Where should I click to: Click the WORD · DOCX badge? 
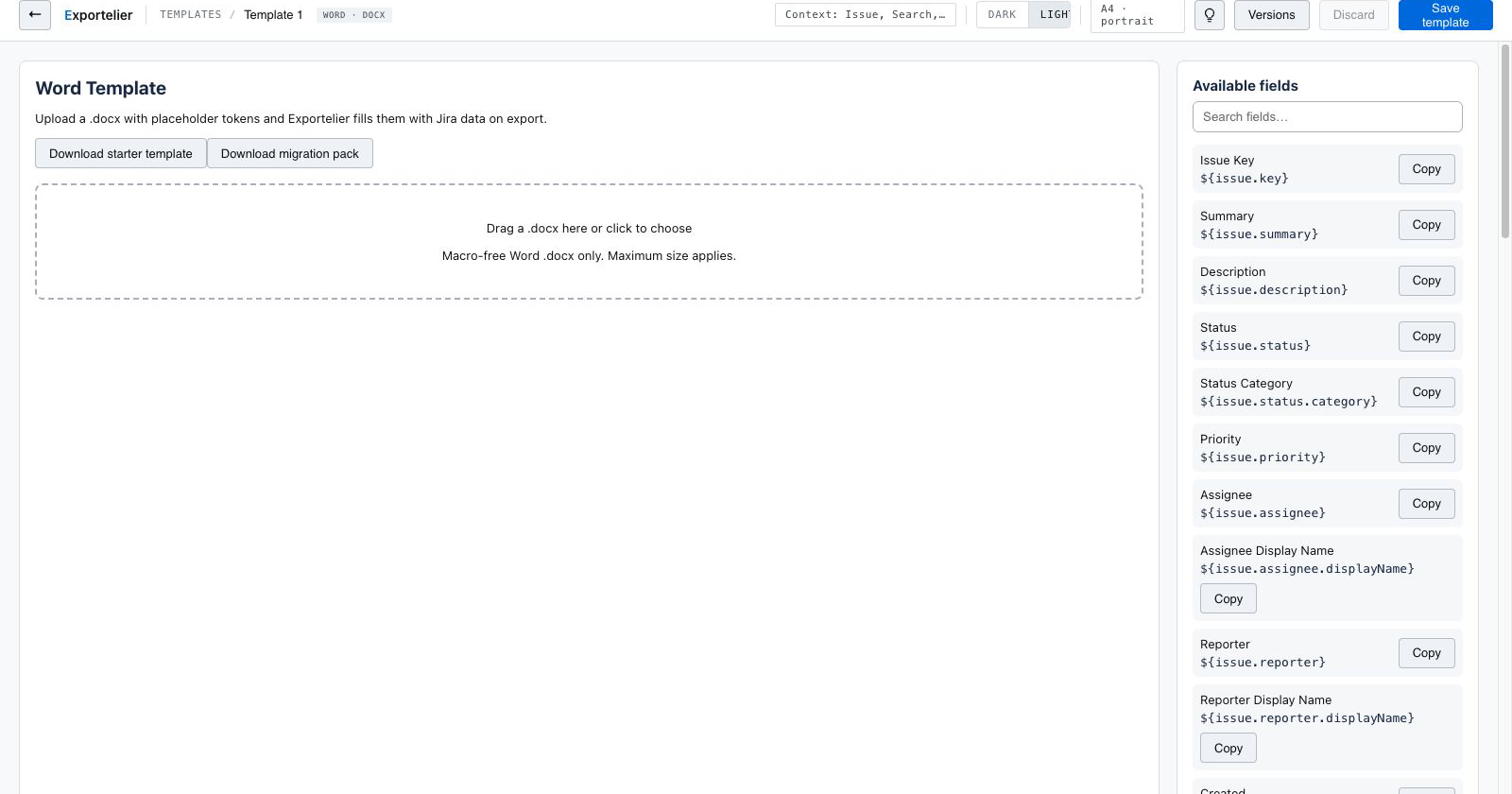pyautogui.click(x=354, y=15)
